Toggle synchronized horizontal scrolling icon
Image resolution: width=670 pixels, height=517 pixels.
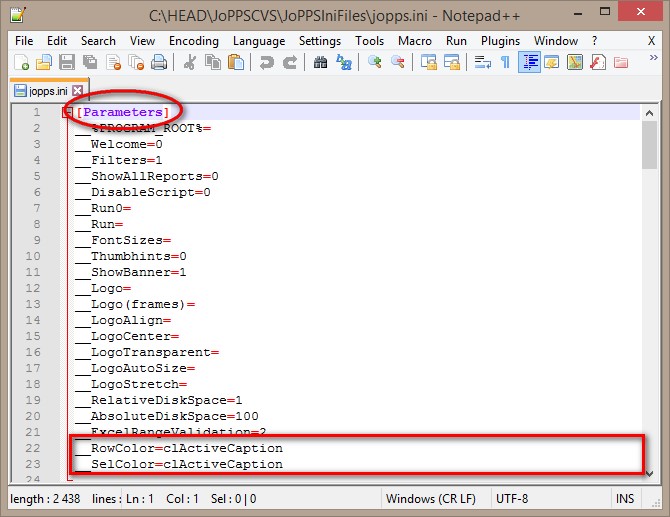click(452, 62)
